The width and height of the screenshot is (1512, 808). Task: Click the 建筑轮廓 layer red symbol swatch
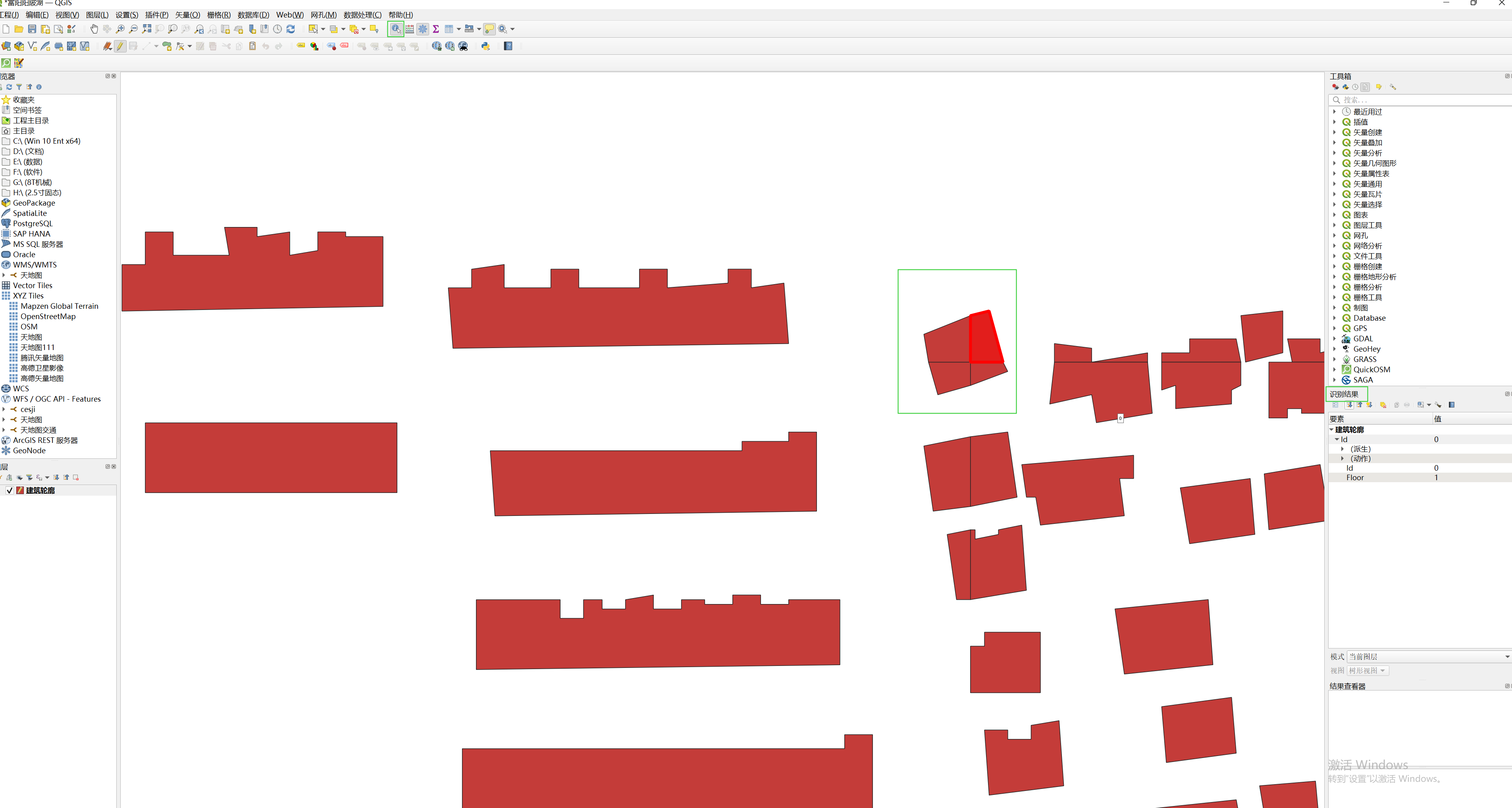[20, 491]
